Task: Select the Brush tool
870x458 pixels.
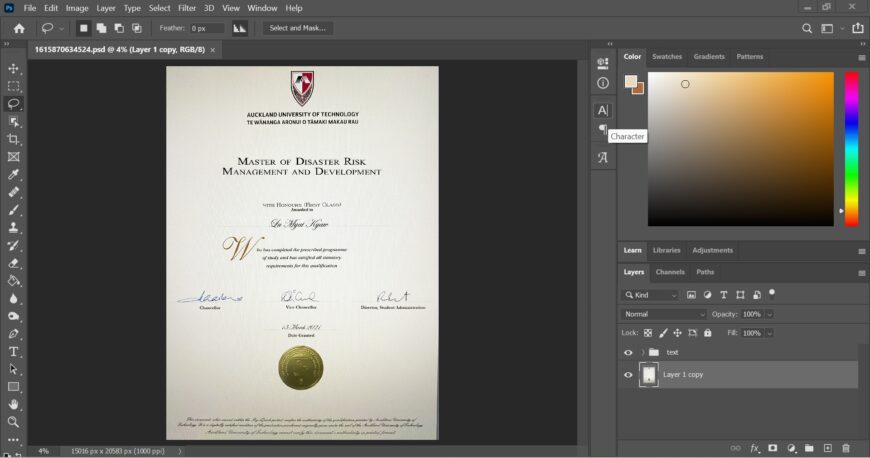Action: 13,210
